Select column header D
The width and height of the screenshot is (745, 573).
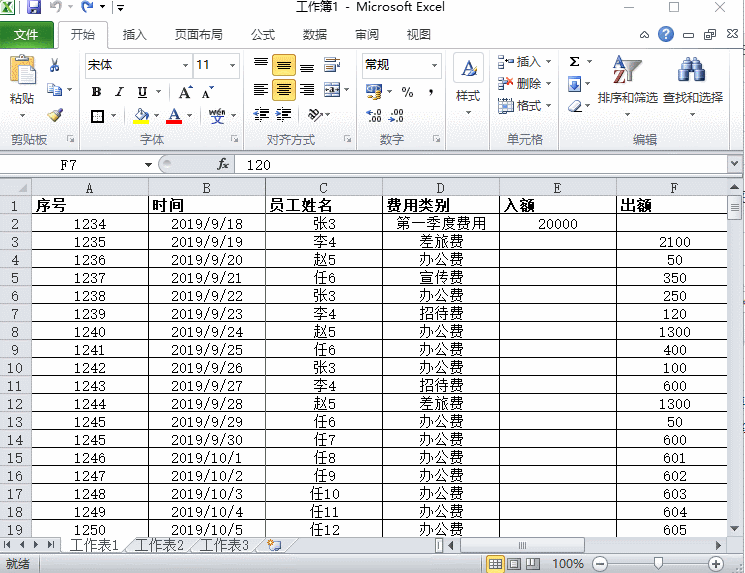click(x=440, y=188)
